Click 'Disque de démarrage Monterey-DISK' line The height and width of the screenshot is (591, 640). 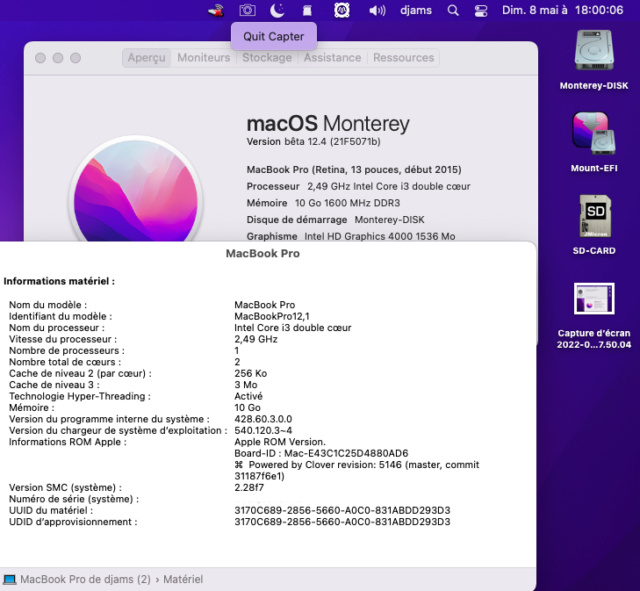[x=336, y=220]
